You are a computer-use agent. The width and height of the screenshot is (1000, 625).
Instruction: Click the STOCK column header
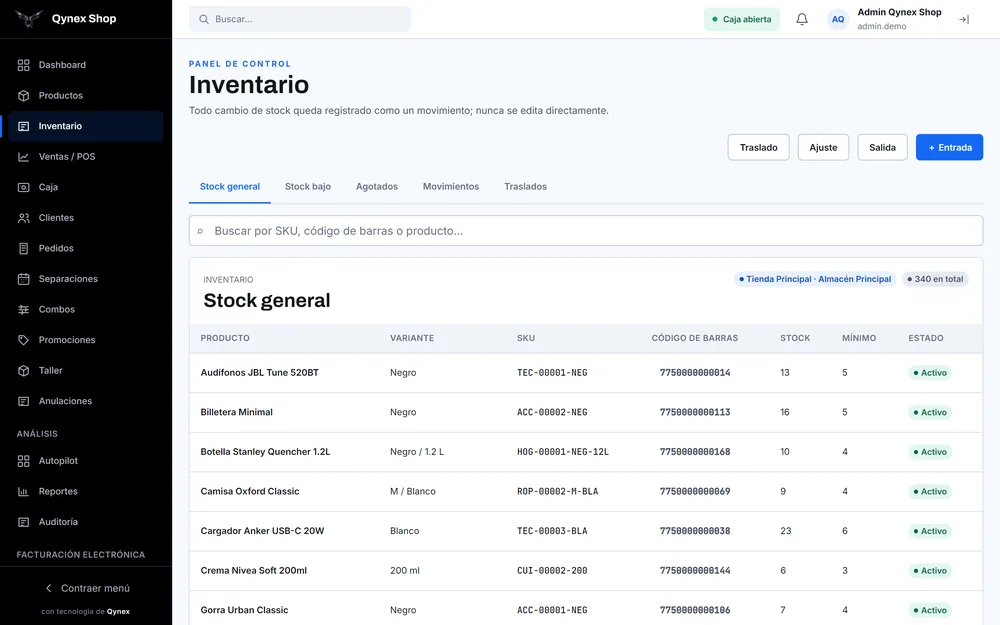[x=795, y=338]
